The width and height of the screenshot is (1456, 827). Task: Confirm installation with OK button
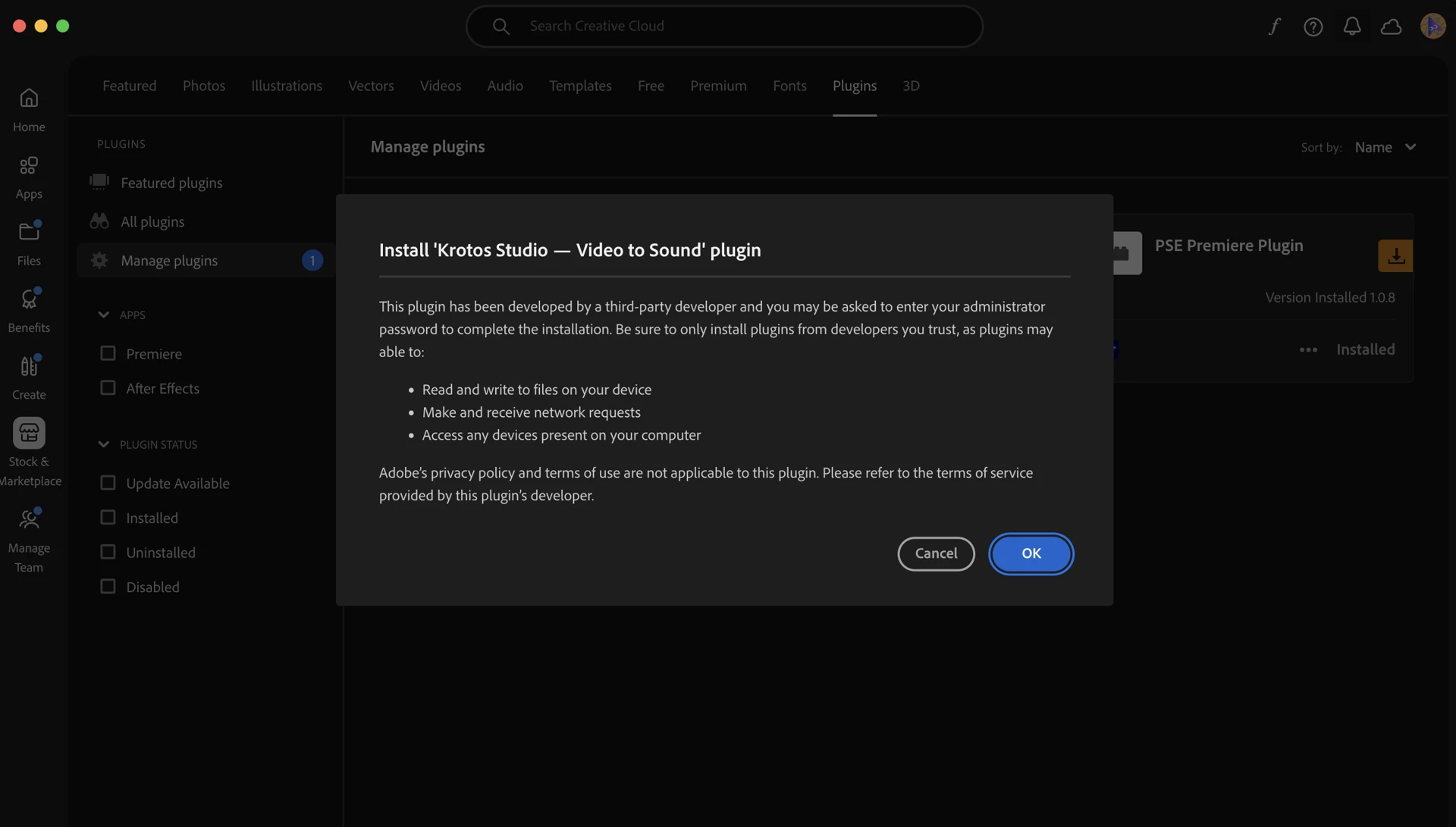1031,553
